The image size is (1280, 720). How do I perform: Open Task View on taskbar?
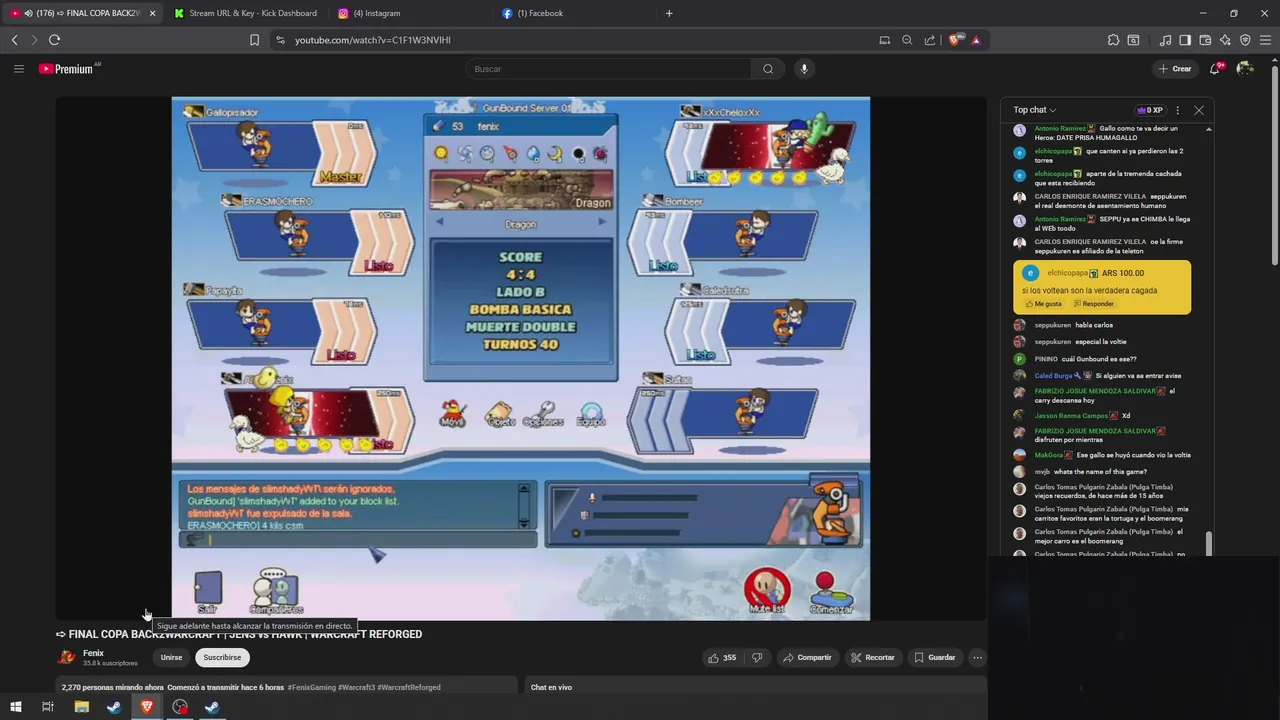(x=47, y=707)
